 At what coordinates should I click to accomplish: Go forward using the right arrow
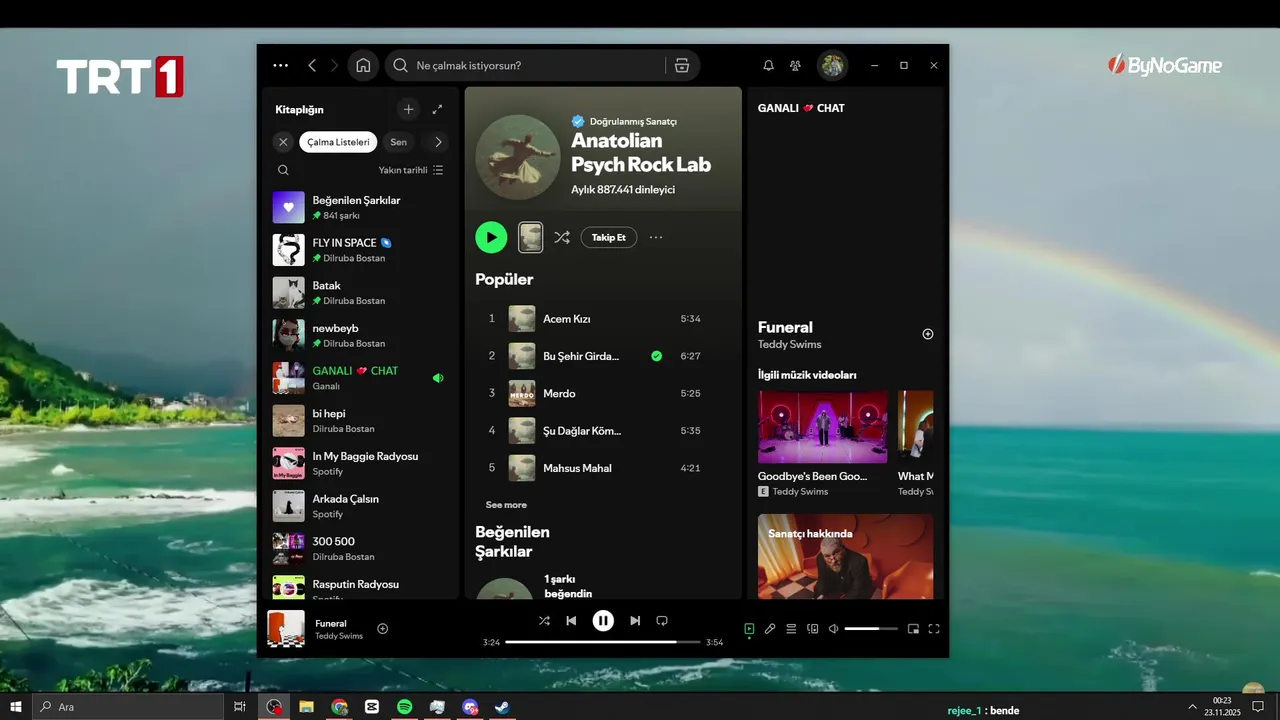click(x=335, y=65)
